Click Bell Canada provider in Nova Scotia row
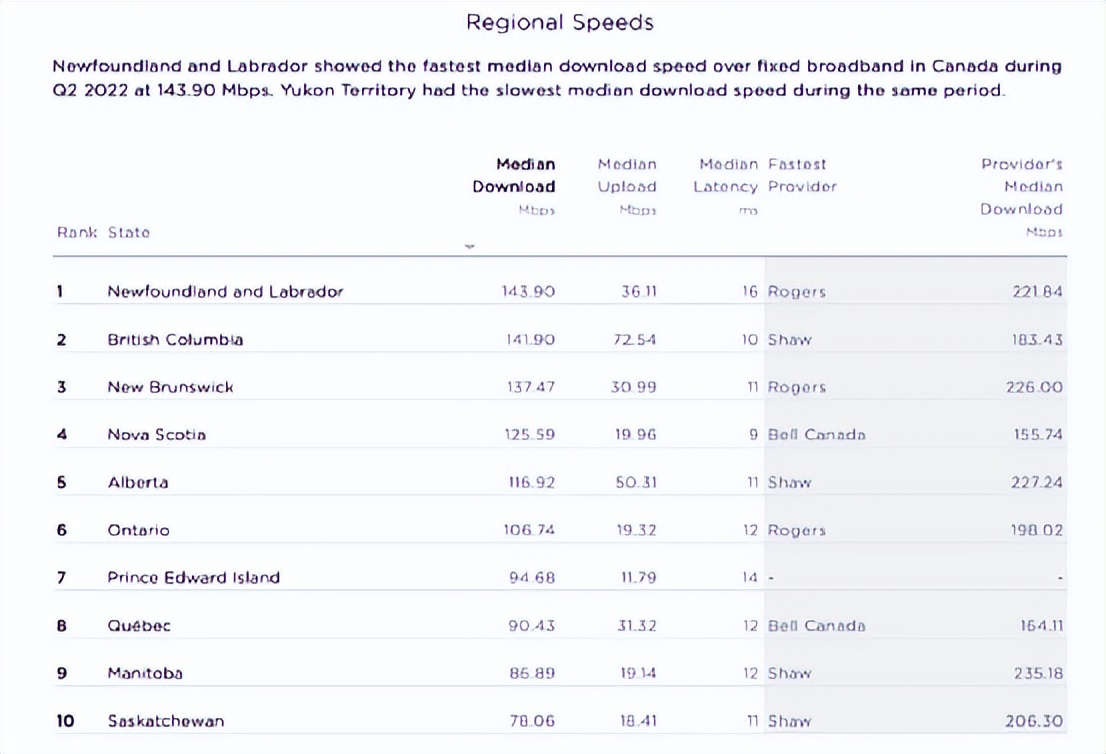This screenshot has height=754, width=1106. [816, 435]
